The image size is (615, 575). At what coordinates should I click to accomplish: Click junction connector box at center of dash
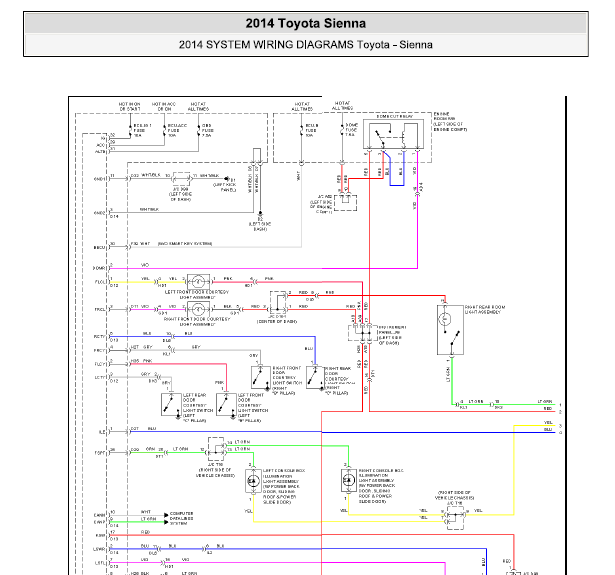278,303
